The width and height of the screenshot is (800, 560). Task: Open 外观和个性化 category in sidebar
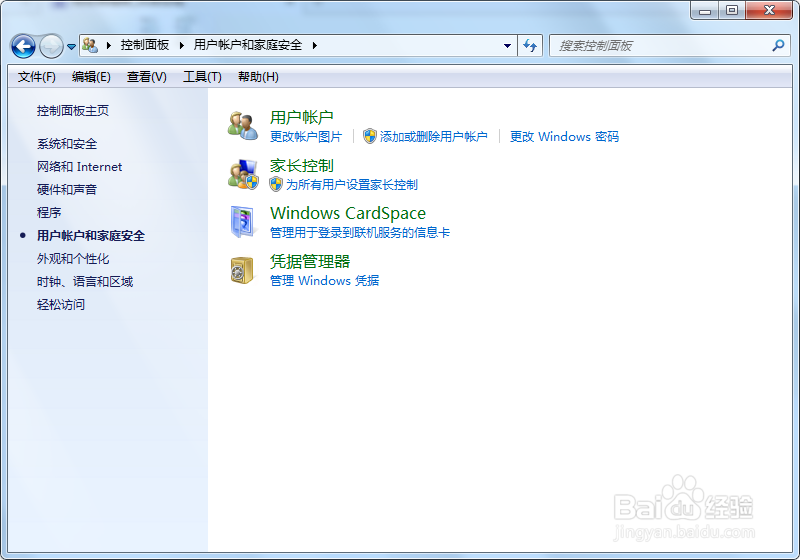73,259
